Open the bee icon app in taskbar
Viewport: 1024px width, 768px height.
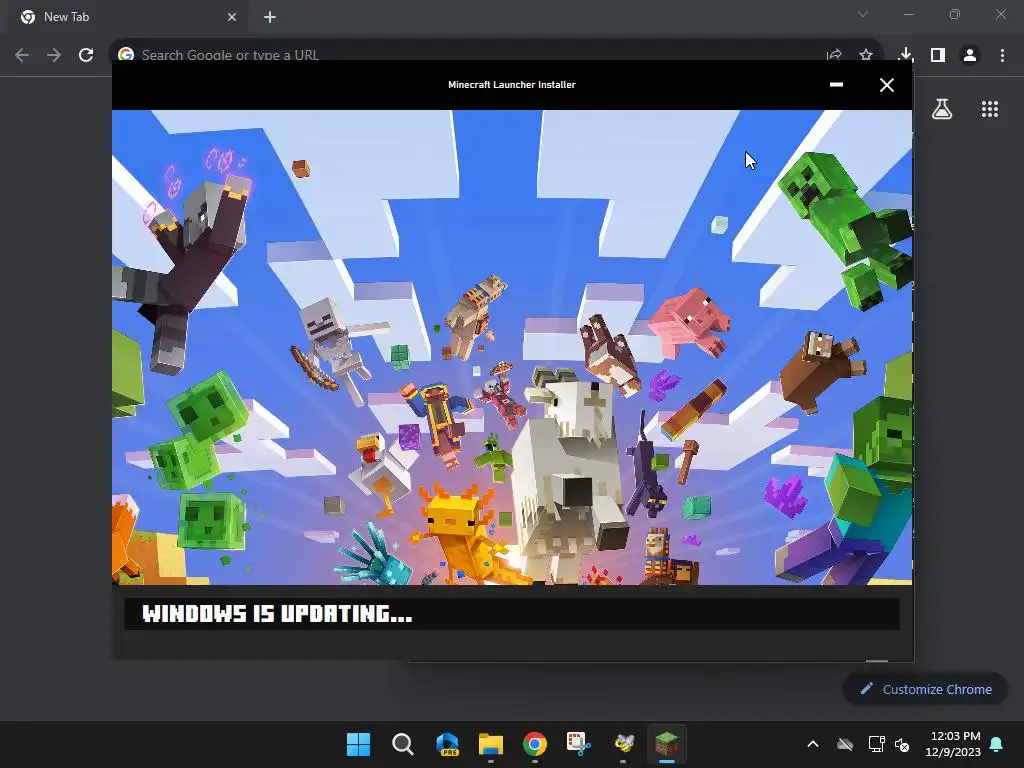pyautogui.click(x=624, y=744)
